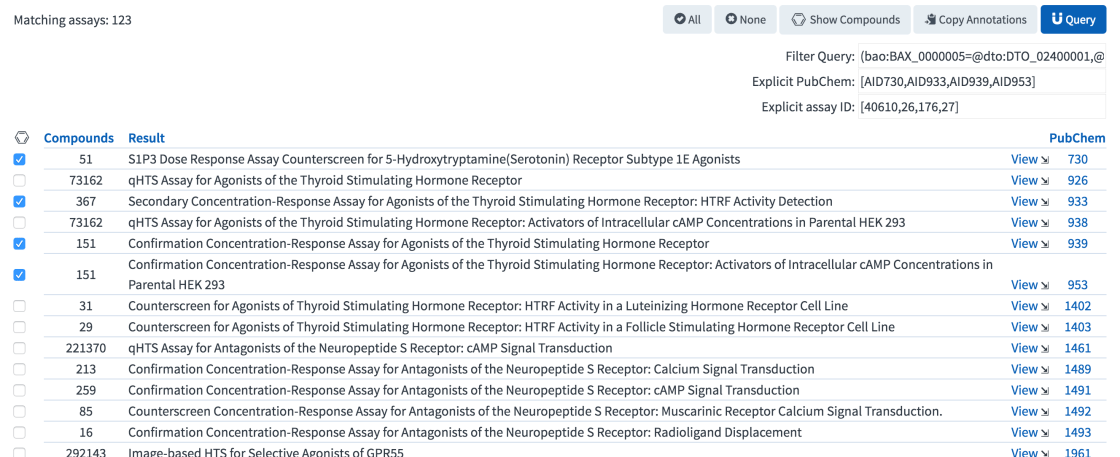Uncheck the S1P3 Dose Response Assay checkbox
1120x457 pixels.
pos(19,160)
